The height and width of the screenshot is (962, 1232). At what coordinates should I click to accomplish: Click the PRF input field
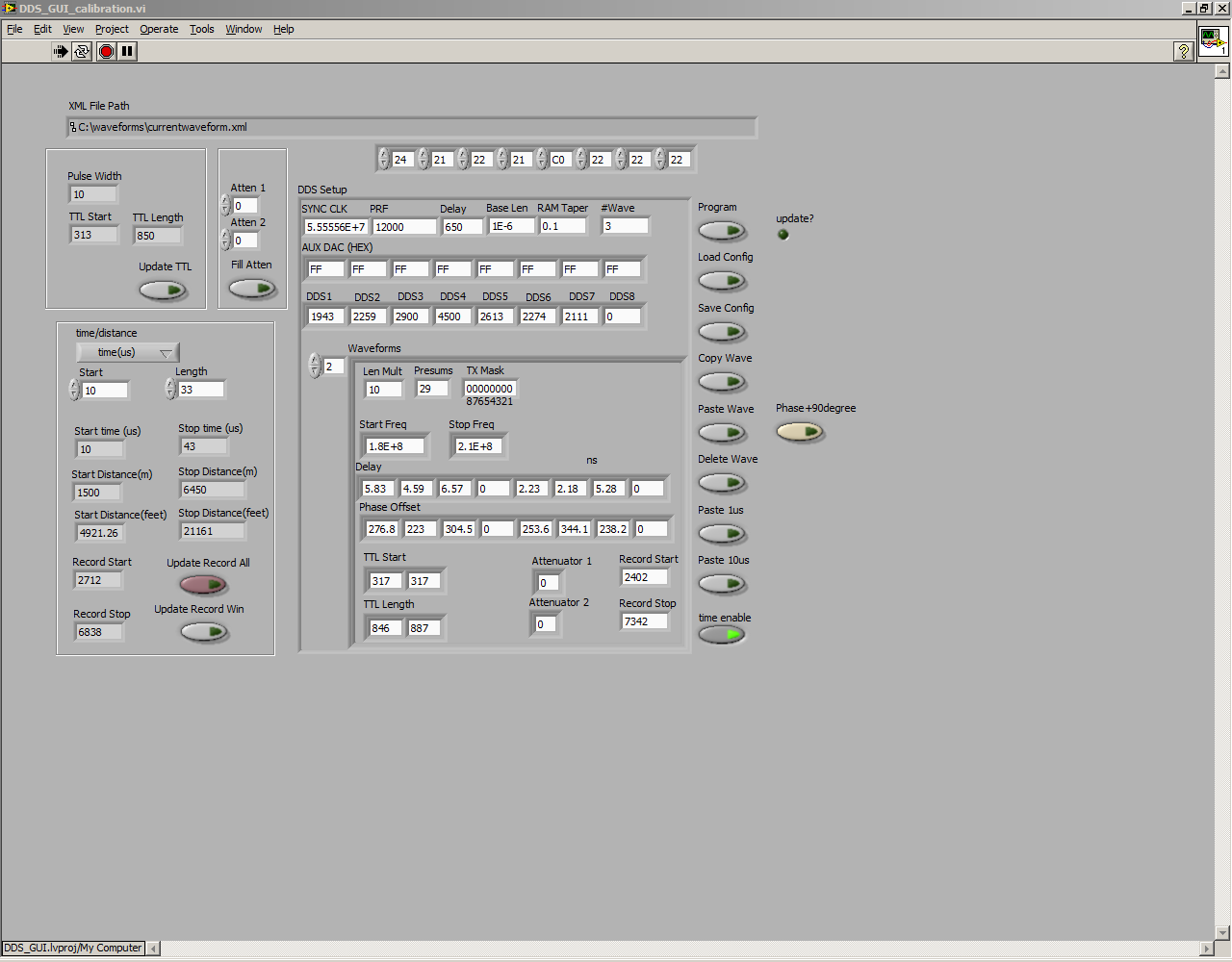coord(403,227)
